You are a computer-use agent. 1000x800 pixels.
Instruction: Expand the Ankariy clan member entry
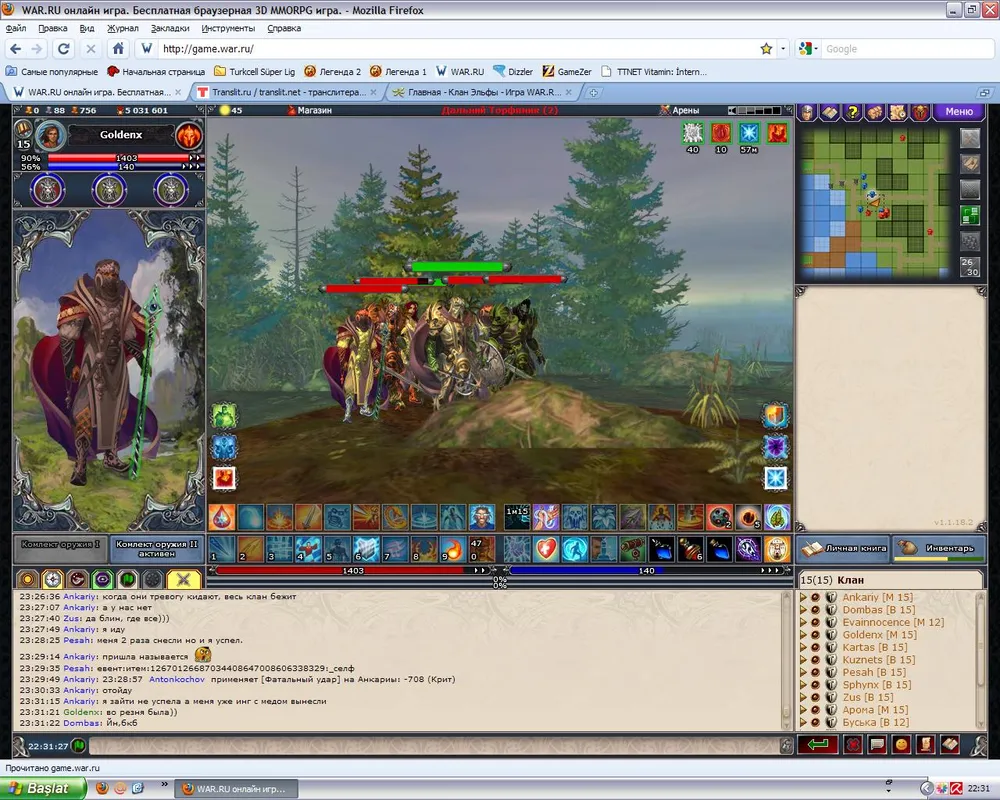[803, 598]
